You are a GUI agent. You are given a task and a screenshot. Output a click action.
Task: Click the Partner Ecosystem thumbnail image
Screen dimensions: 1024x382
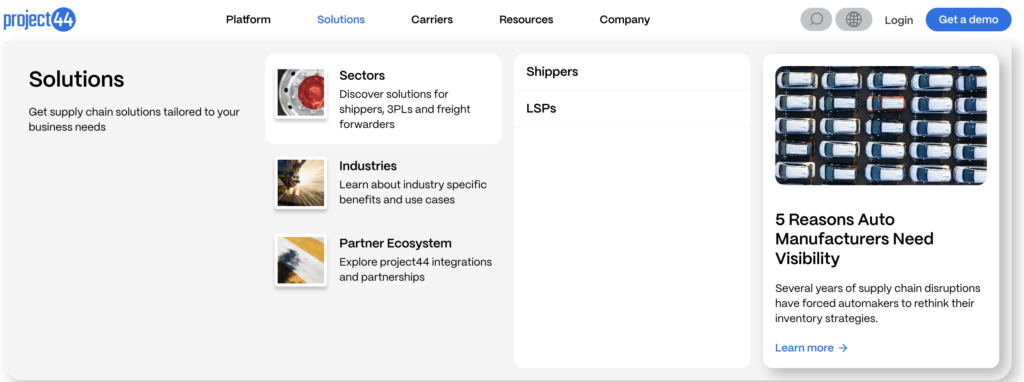300,260
